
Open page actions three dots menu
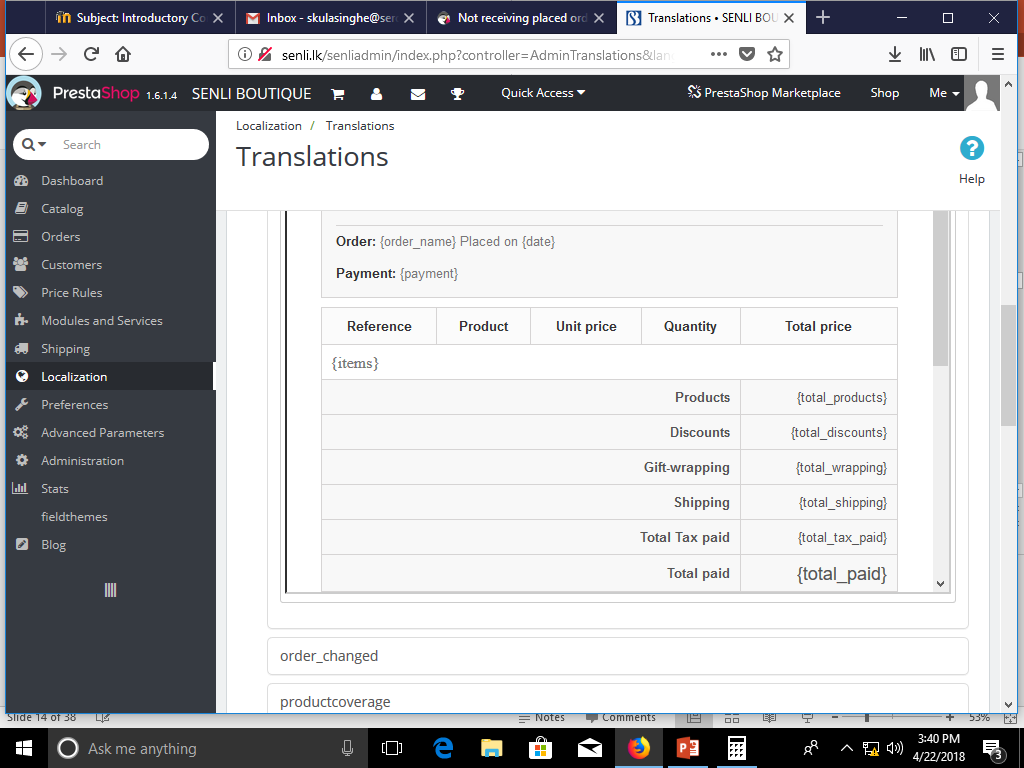[x=718, y=54]
